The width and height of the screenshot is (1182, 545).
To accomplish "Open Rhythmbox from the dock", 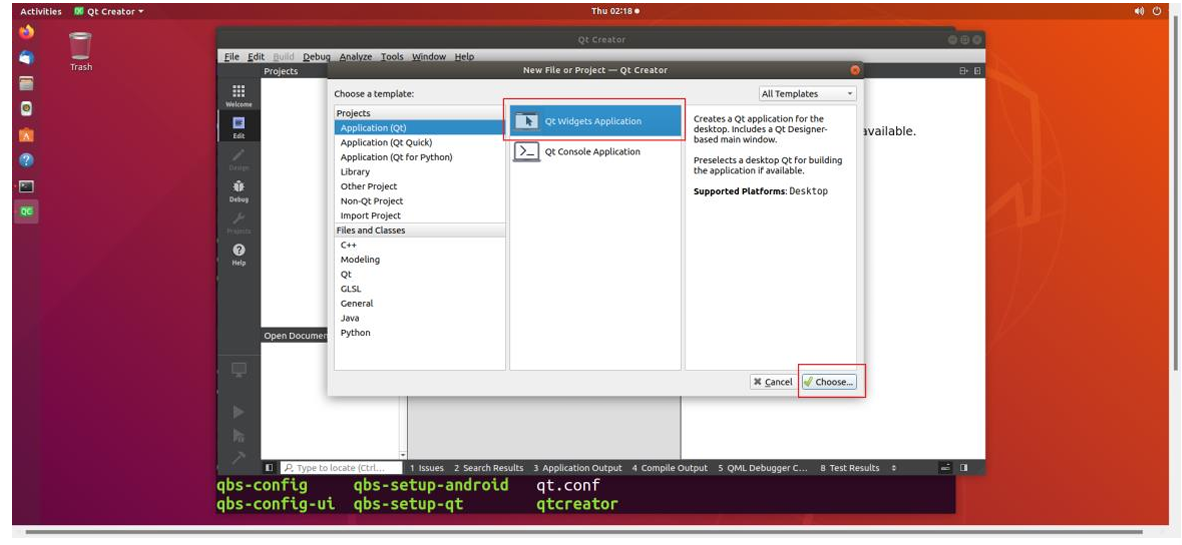I will pyautogui.click(x=26, y=109).
